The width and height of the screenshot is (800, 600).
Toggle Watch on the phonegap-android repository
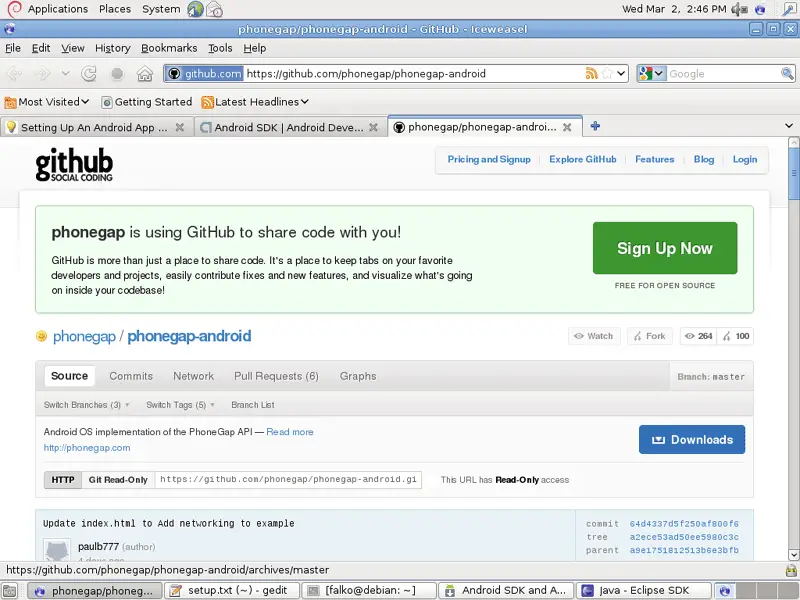pos(594,336)
